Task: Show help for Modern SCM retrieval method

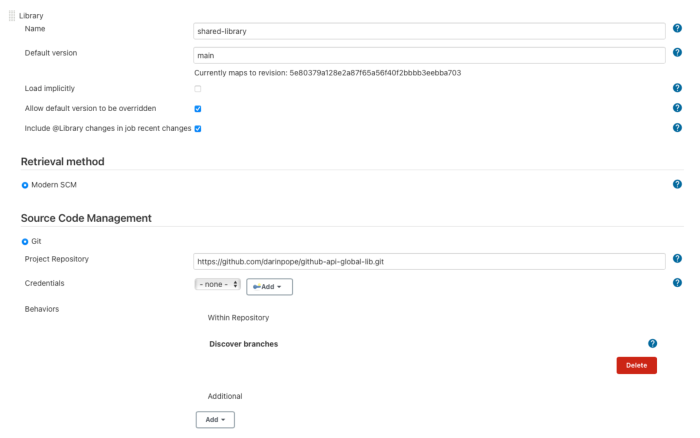Action: pos(677,184)
